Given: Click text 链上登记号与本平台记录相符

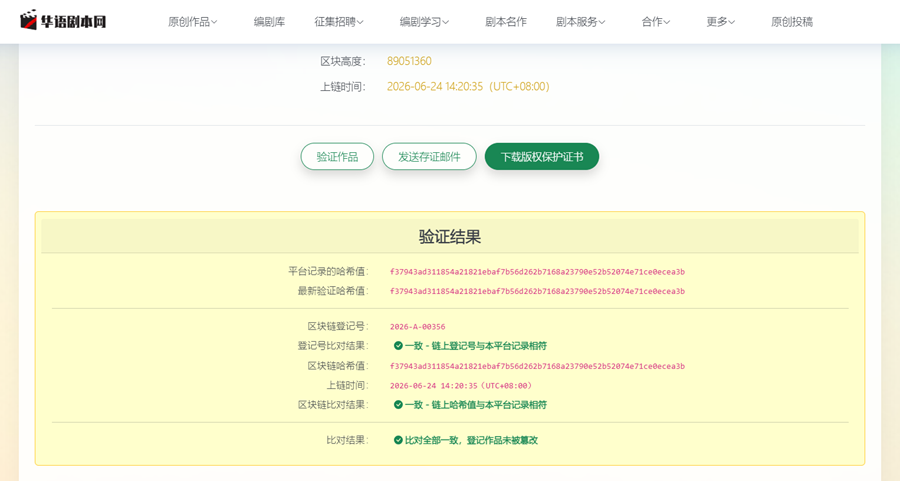Looking at the screenshot, I should tap(489, 346).
